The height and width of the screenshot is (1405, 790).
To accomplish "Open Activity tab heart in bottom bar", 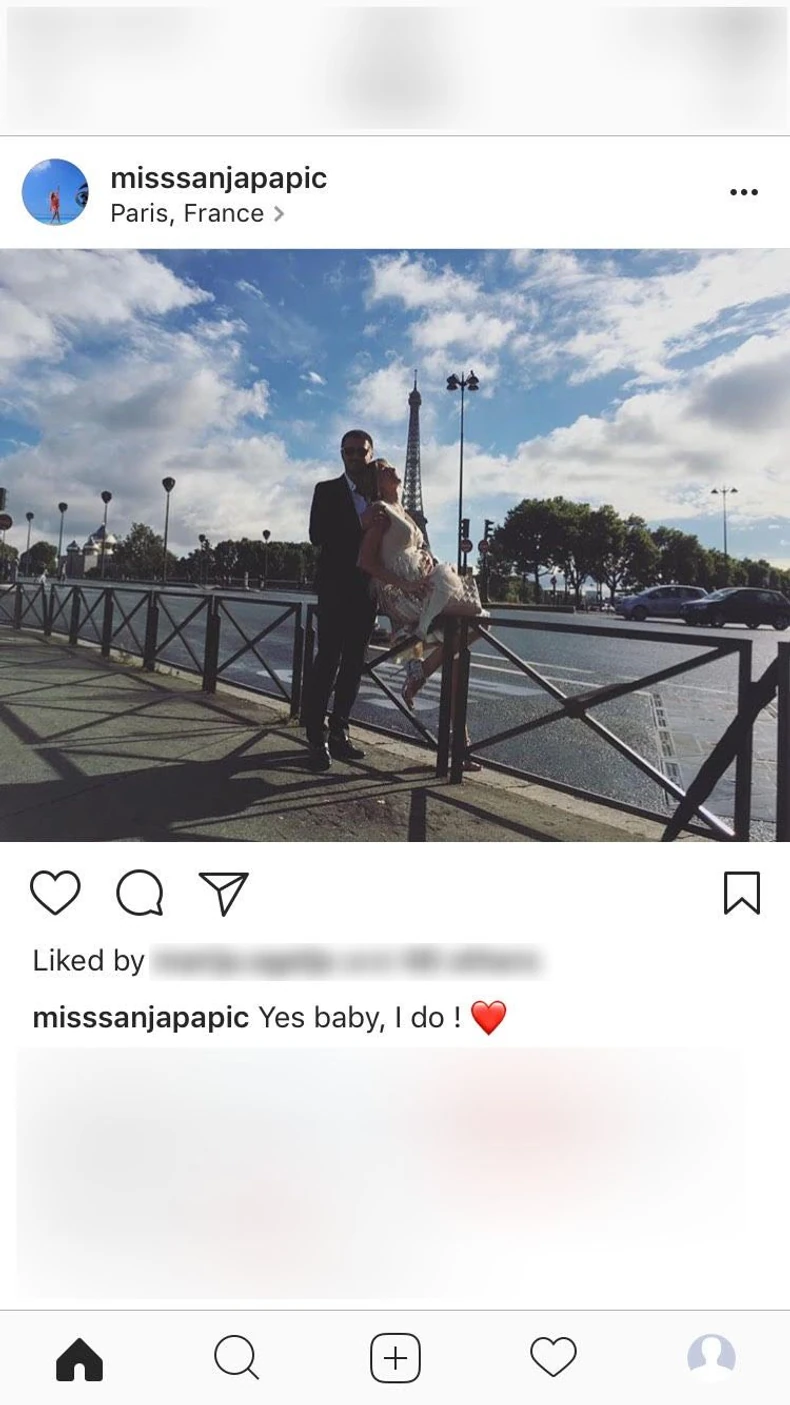I will tap(553, 1358).
